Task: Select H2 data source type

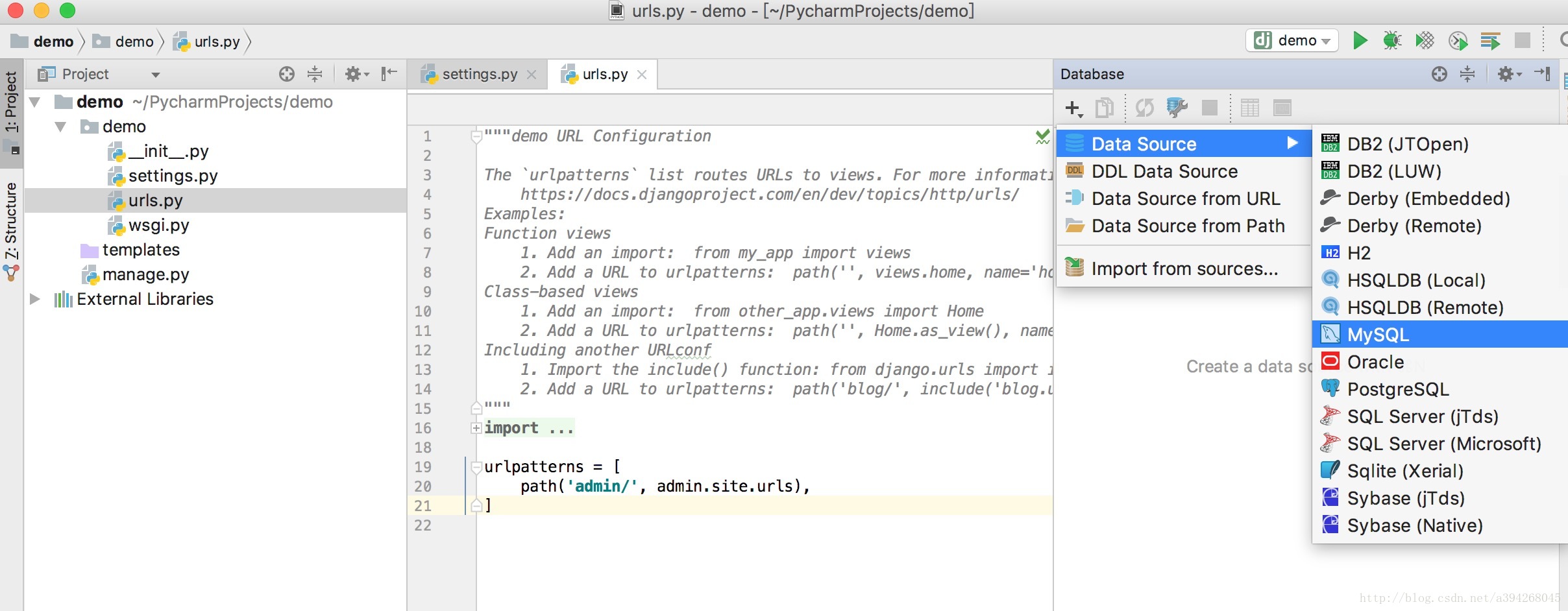Action: click(x=1440, y=253)
